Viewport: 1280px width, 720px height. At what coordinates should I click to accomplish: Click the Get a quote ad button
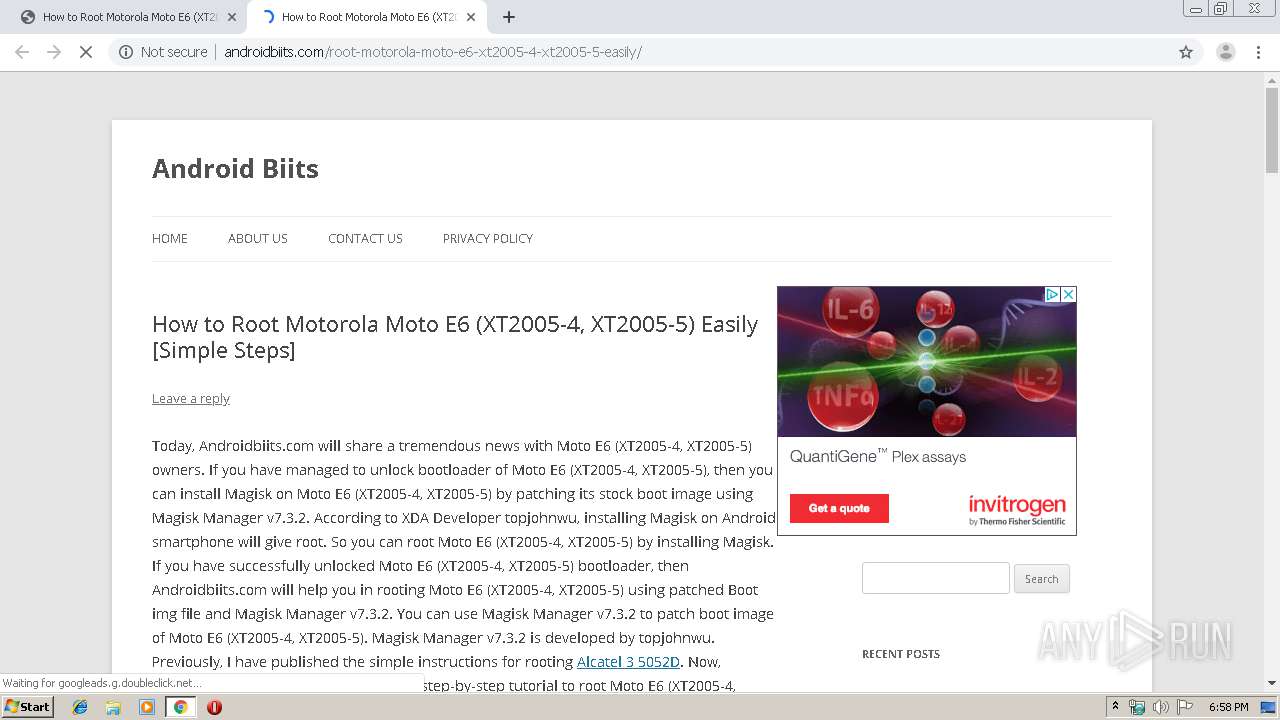(839, 508)
